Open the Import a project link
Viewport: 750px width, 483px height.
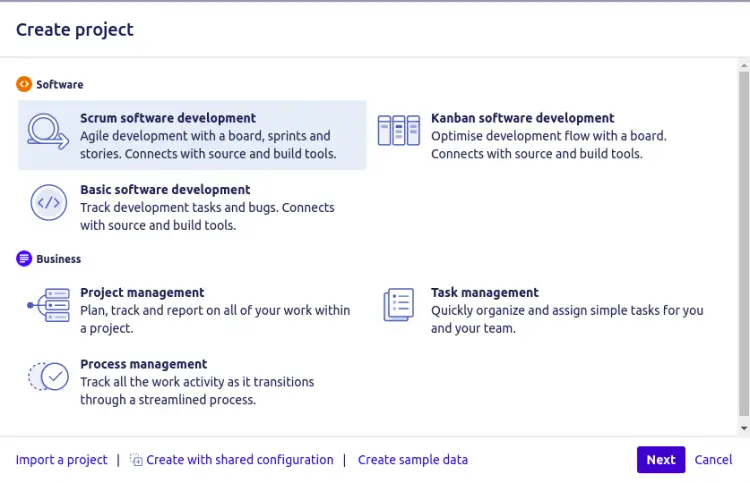pyautogui.click(x=62, y=460)
